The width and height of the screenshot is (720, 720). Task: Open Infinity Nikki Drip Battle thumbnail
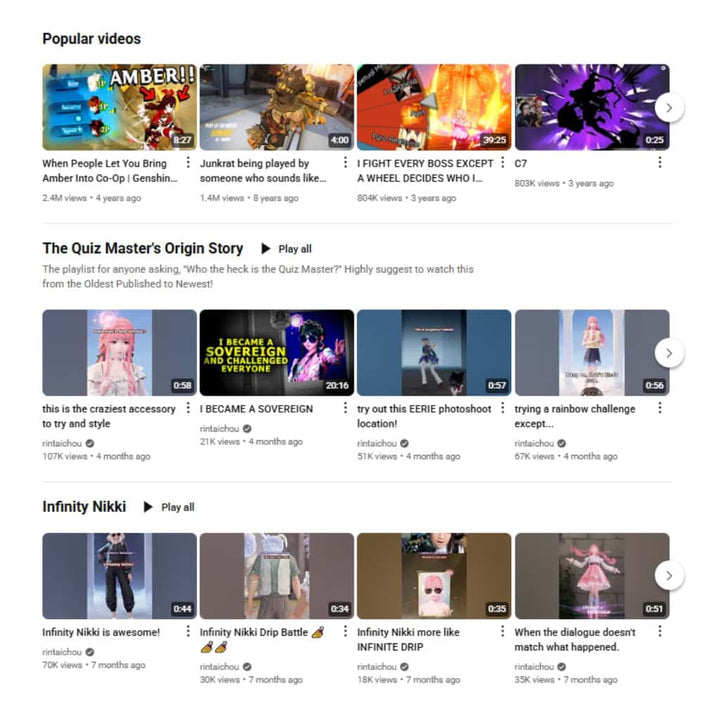pyautogui.click(x=277, y=576)
